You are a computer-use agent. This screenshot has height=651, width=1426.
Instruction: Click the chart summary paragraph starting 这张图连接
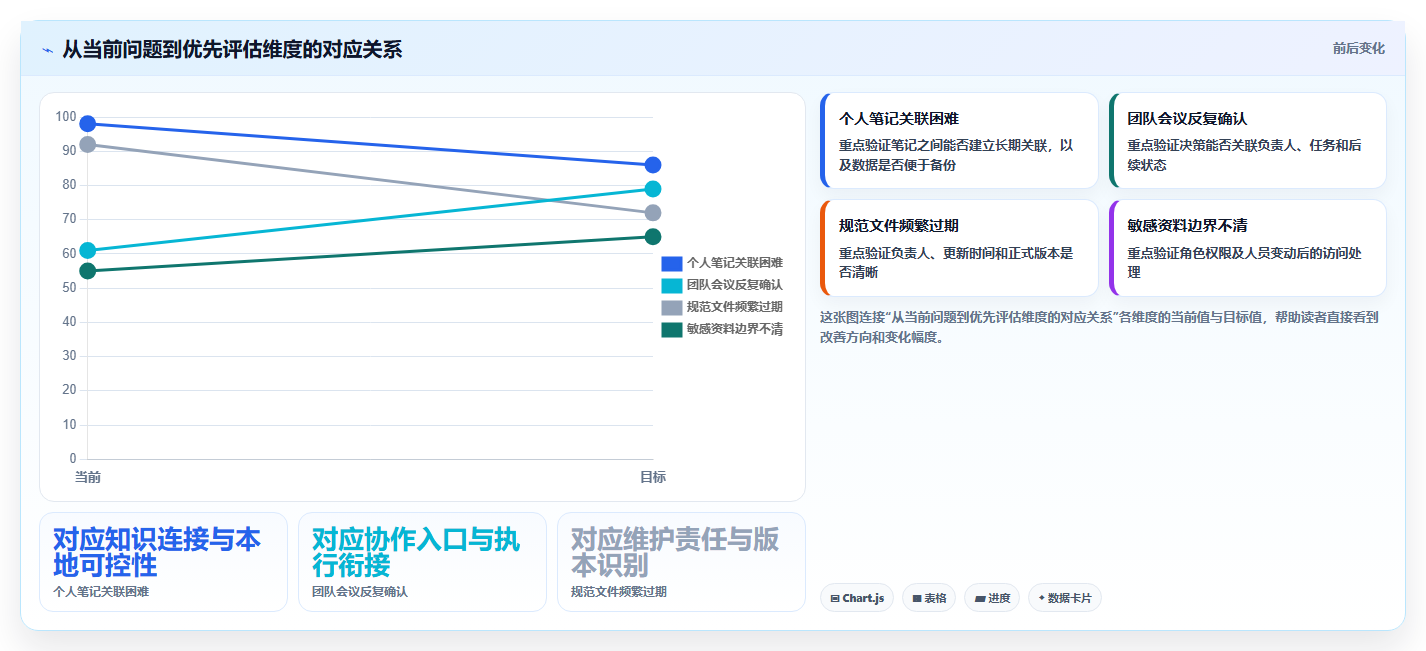coord(1099,327)
